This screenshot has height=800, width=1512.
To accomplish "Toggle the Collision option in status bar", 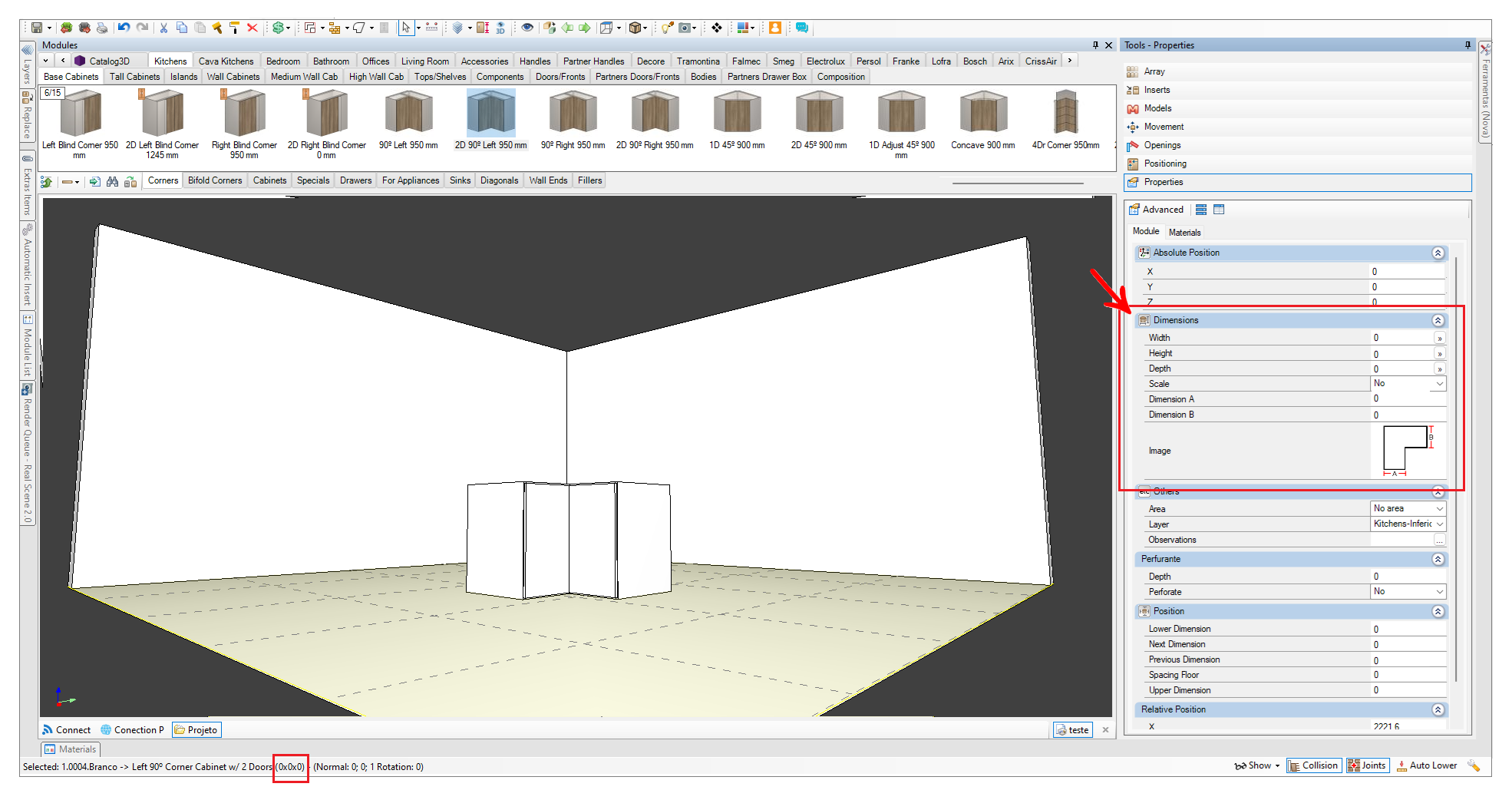I will pos(1312,765).
